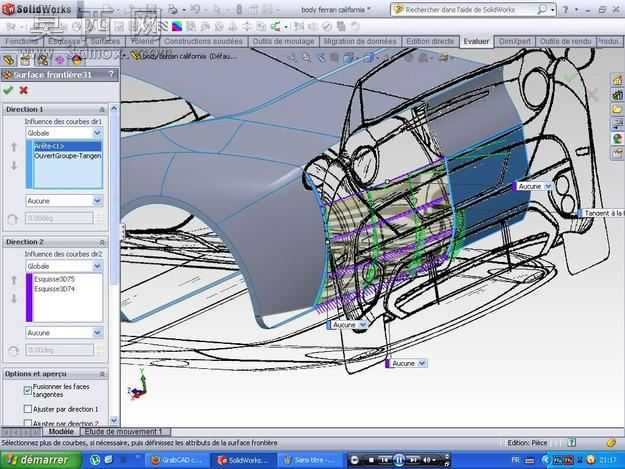Click the démarrer Start button
The width and height of the screenshot is (625, 469).
tap(40, 460)
